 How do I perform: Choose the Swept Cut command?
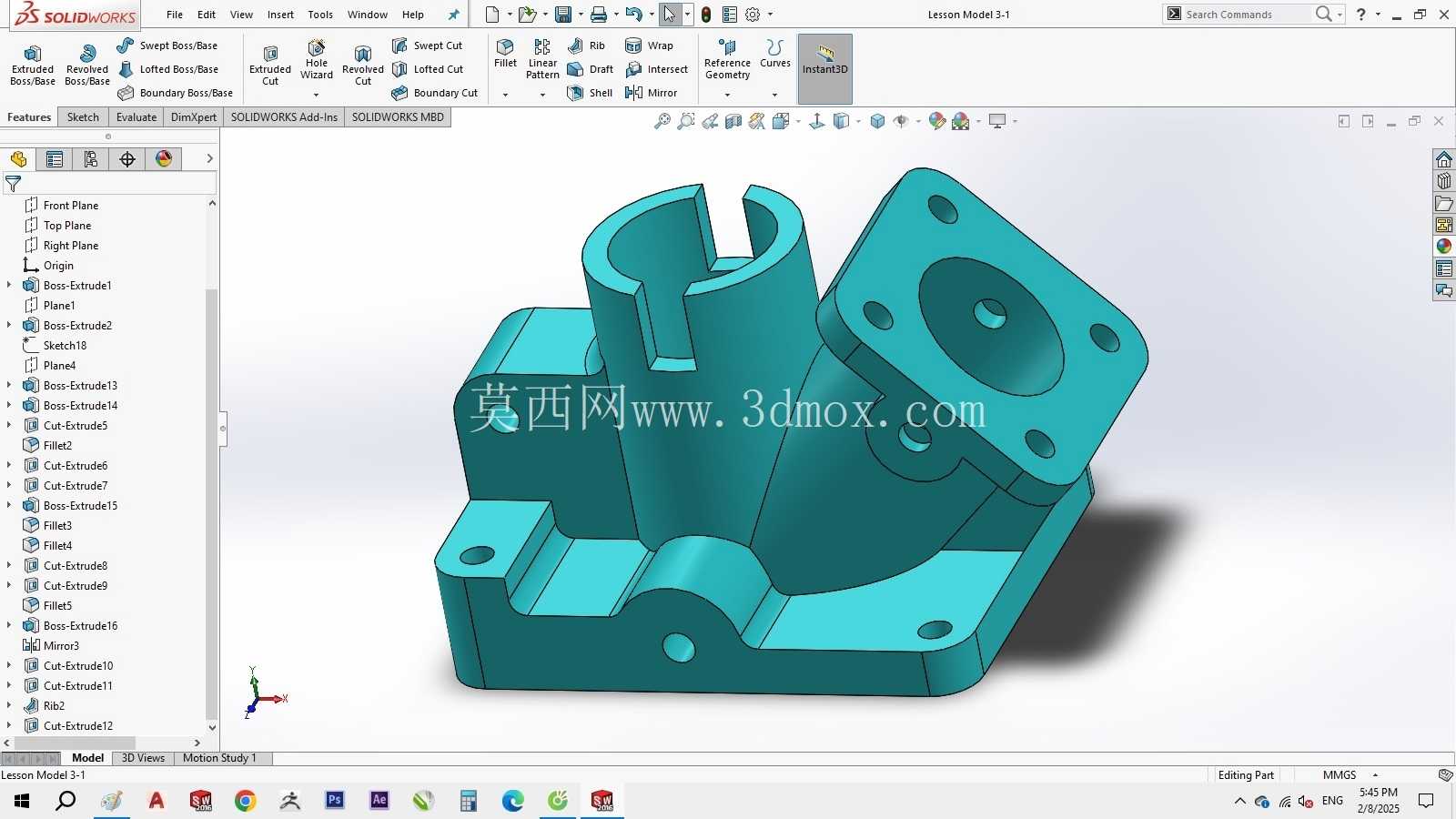pyautogui.click(x=427, y=45)
